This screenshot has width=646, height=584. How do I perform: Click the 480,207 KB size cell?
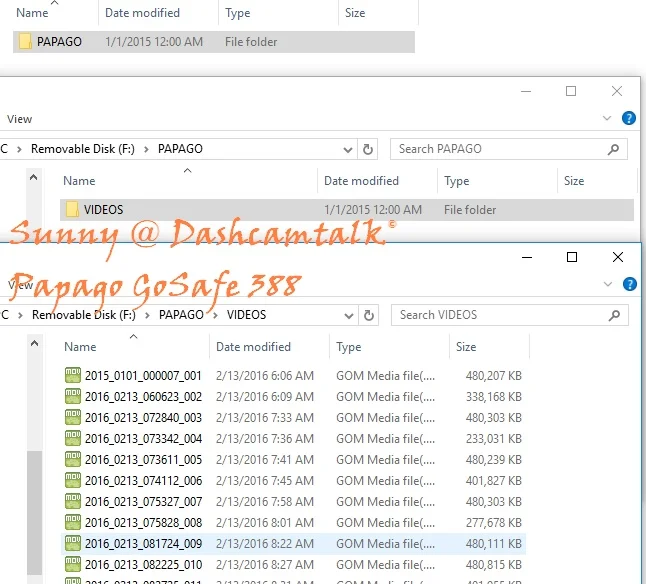[x=494, y=376]
